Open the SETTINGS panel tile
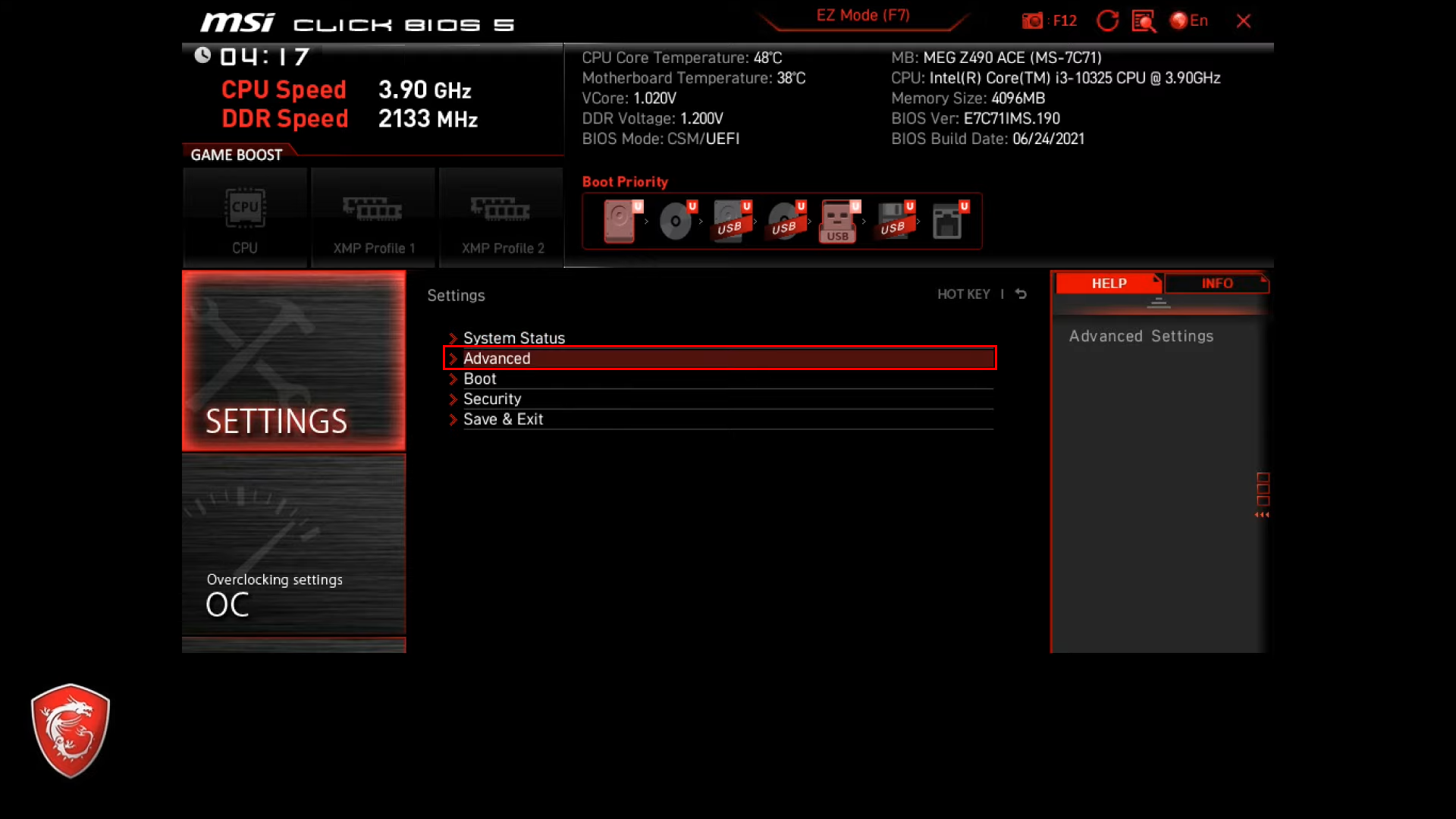The width and height of the screenshot is (1456, 819). 293,361
